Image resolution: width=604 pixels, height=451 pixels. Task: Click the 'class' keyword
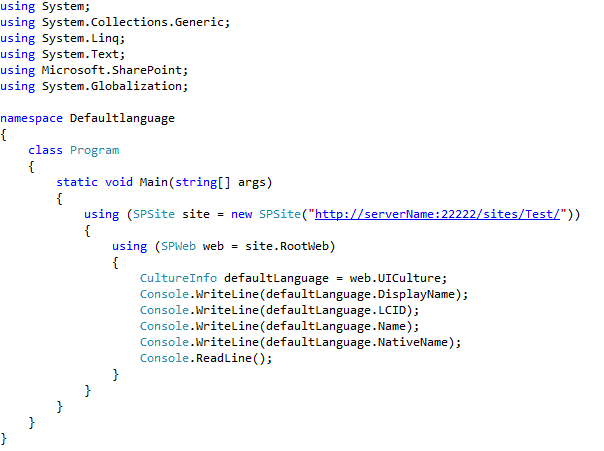tap(45, 150)
